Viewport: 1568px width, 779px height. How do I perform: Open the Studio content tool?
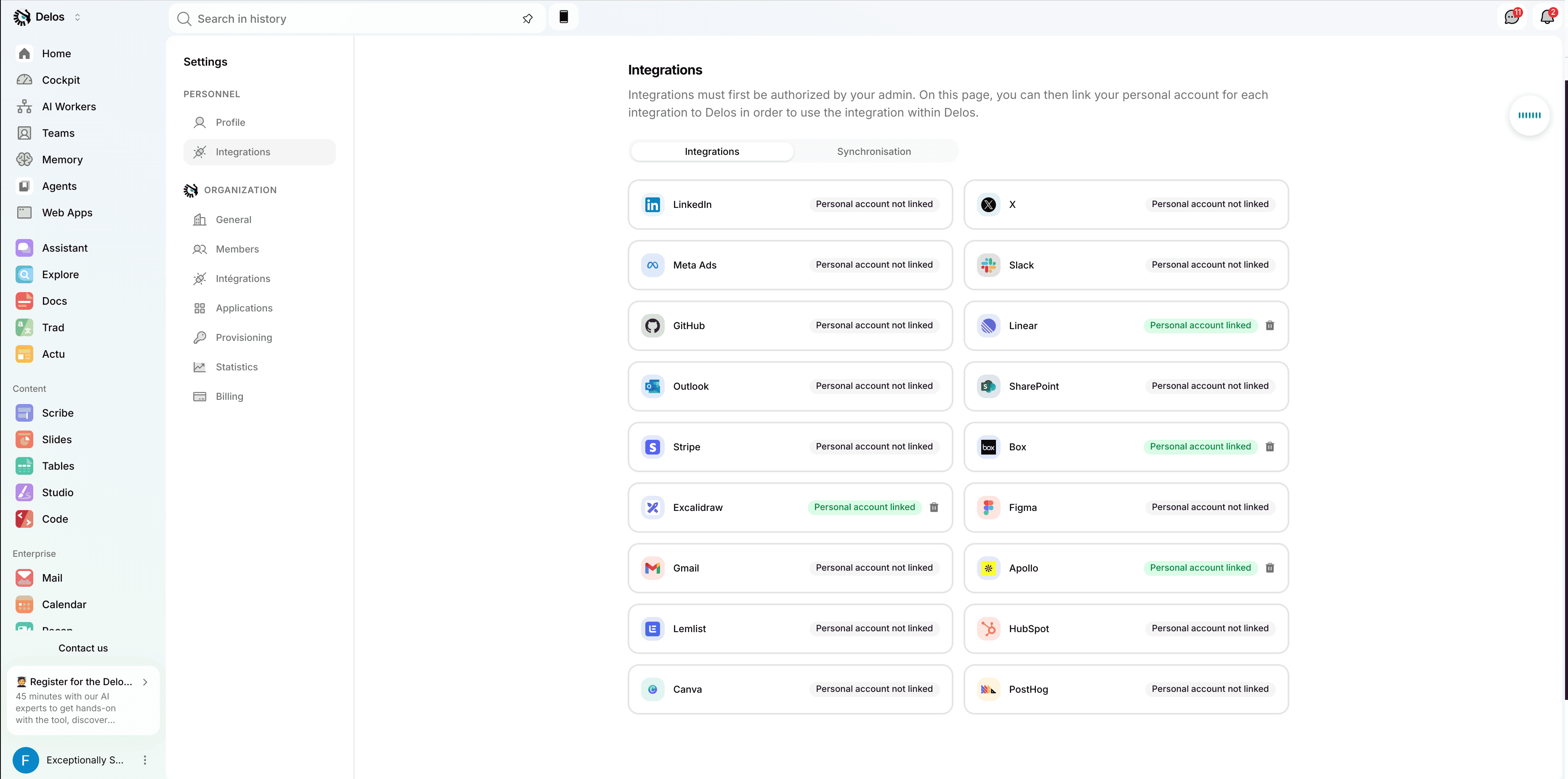coord(57,492)
